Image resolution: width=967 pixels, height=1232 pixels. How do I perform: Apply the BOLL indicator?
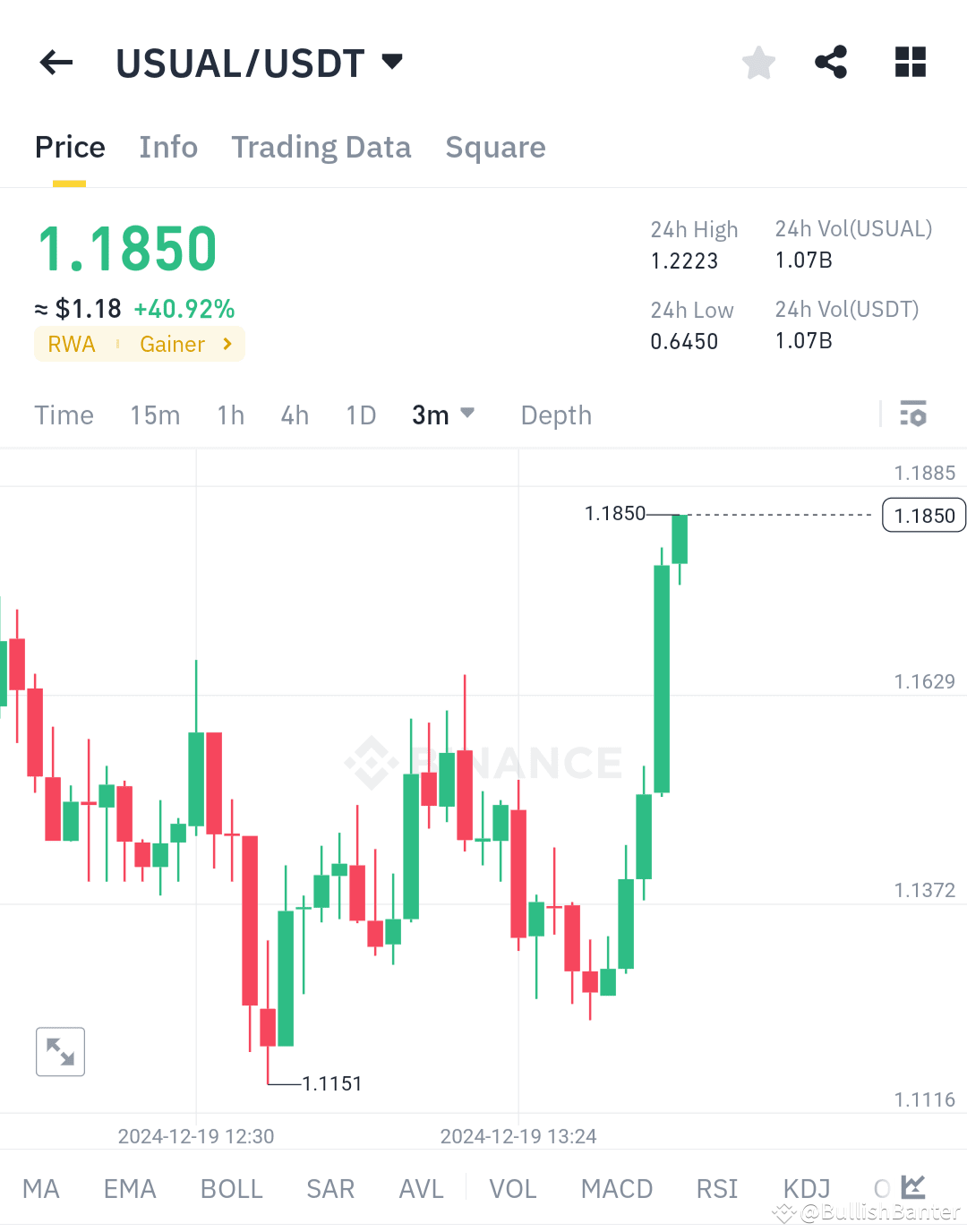click(x=231, y=1188)
